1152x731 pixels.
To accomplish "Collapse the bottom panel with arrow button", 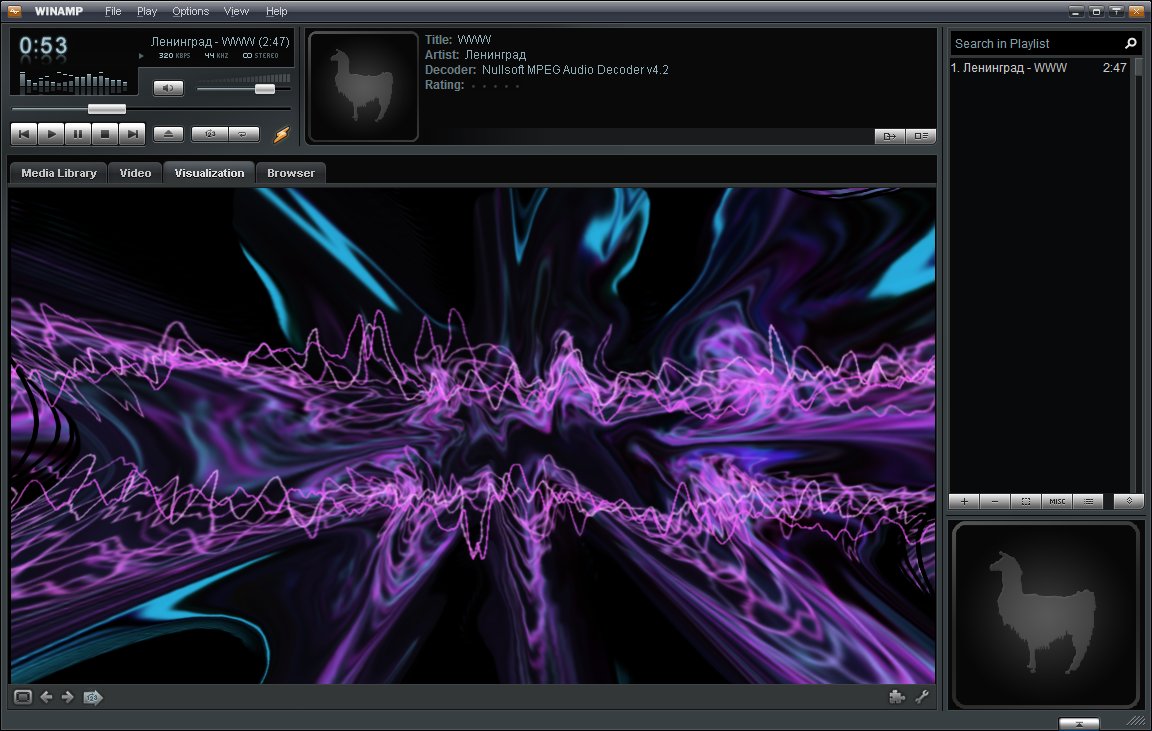I will (x=1079, y=723).
